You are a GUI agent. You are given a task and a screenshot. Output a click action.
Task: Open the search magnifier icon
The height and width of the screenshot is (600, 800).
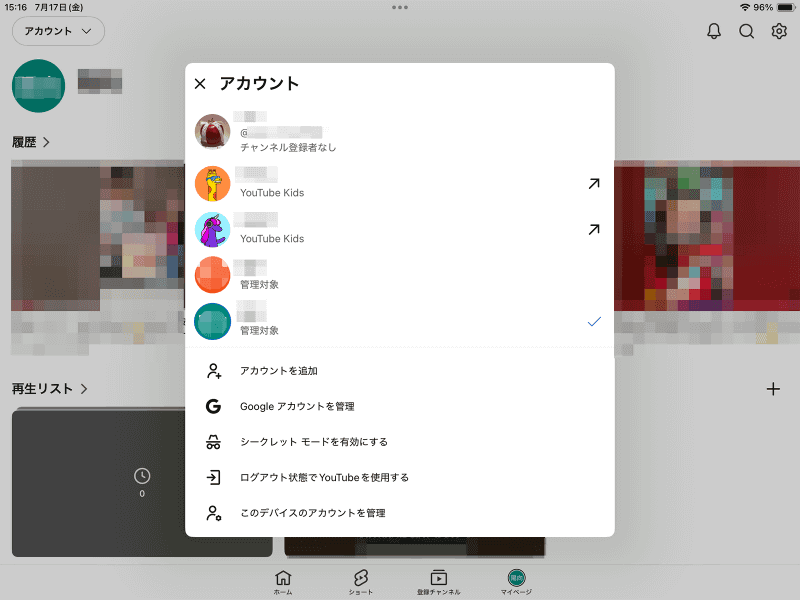(746, 31)
